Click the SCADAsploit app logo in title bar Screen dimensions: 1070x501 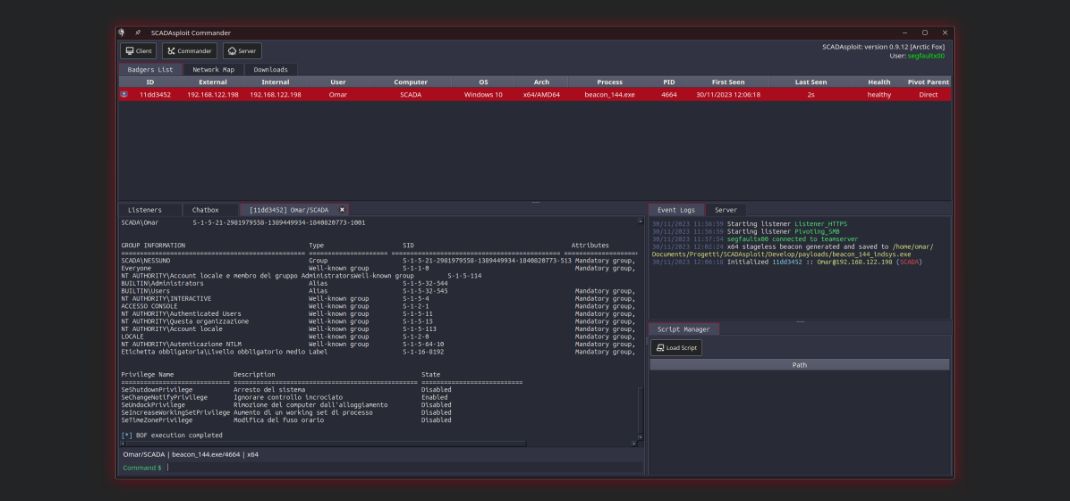pos(121,33)
